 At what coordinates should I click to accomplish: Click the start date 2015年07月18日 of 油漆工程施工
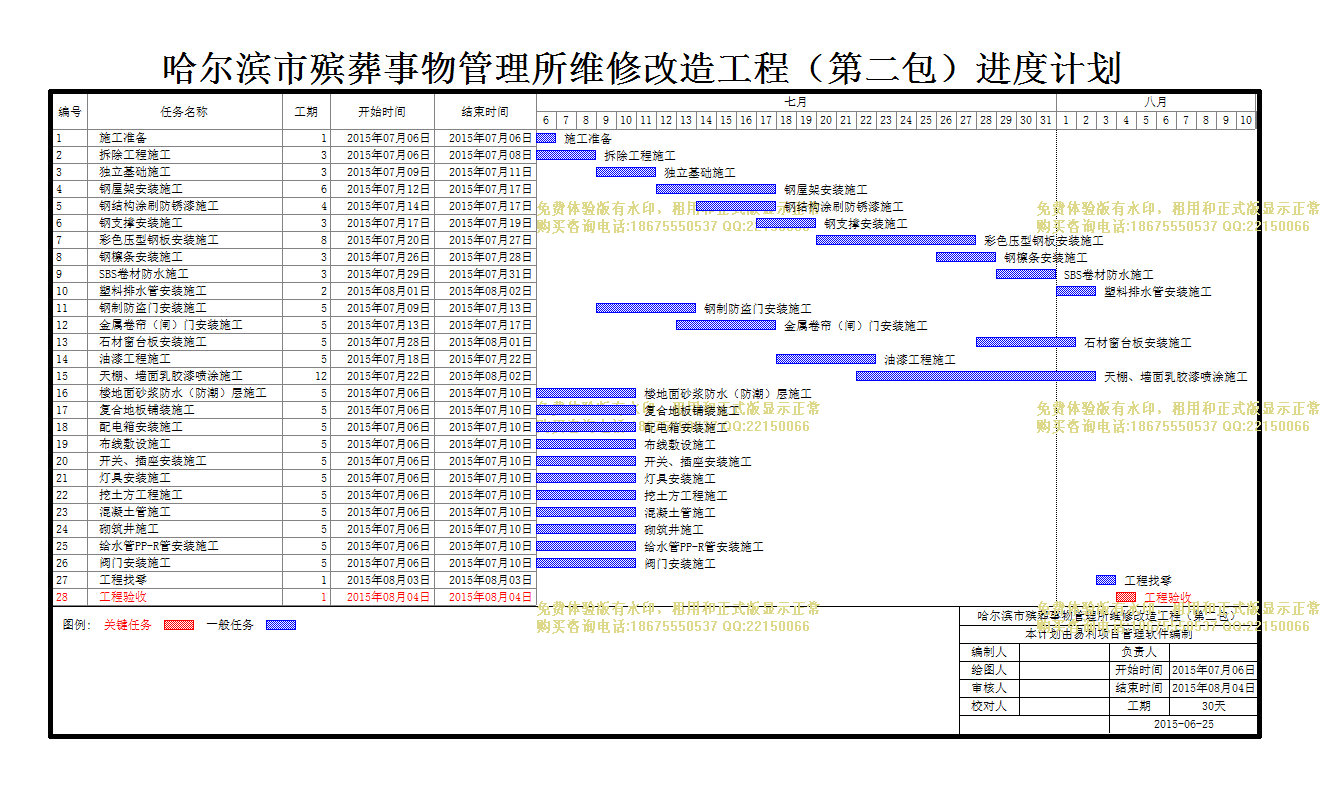click(x=388, y=359)
